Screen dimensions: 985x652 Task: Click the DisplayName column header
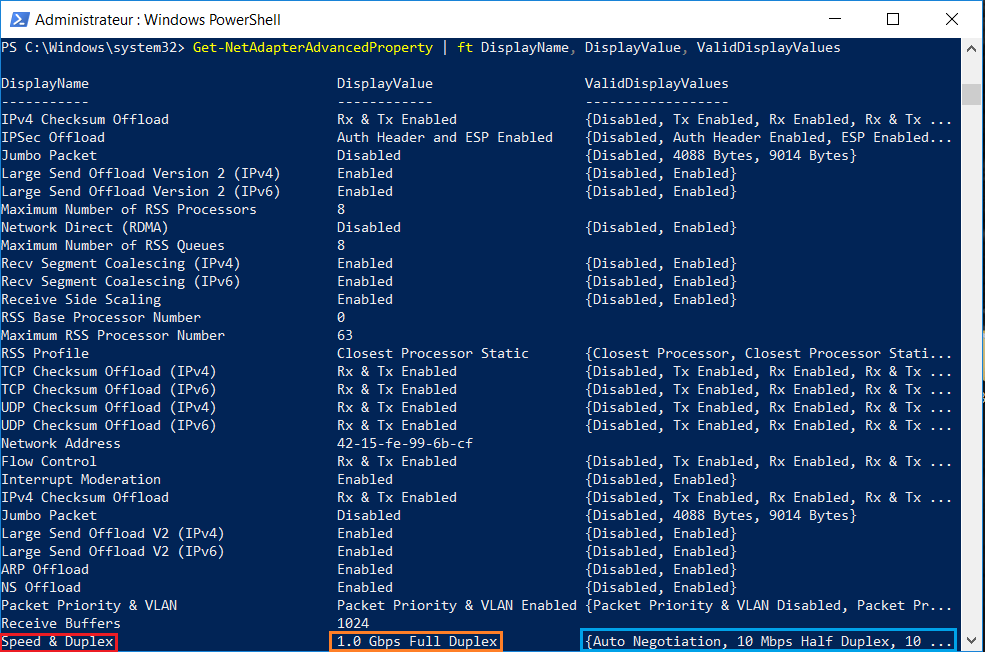(45, 83)
